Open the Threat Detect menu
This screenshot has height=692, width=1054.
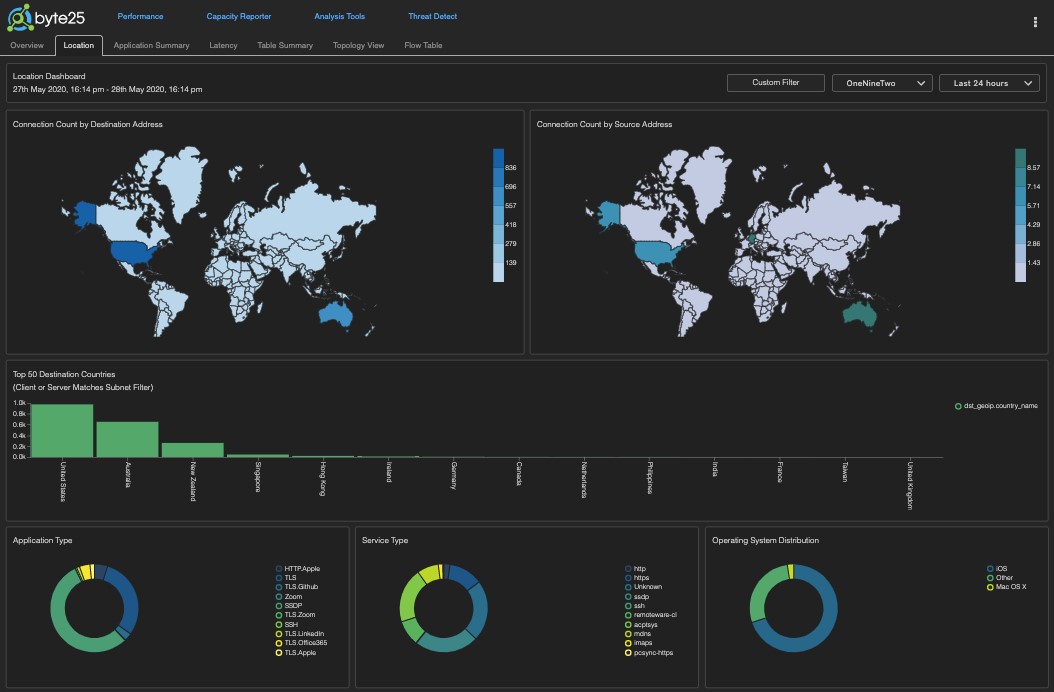point(432,16)
